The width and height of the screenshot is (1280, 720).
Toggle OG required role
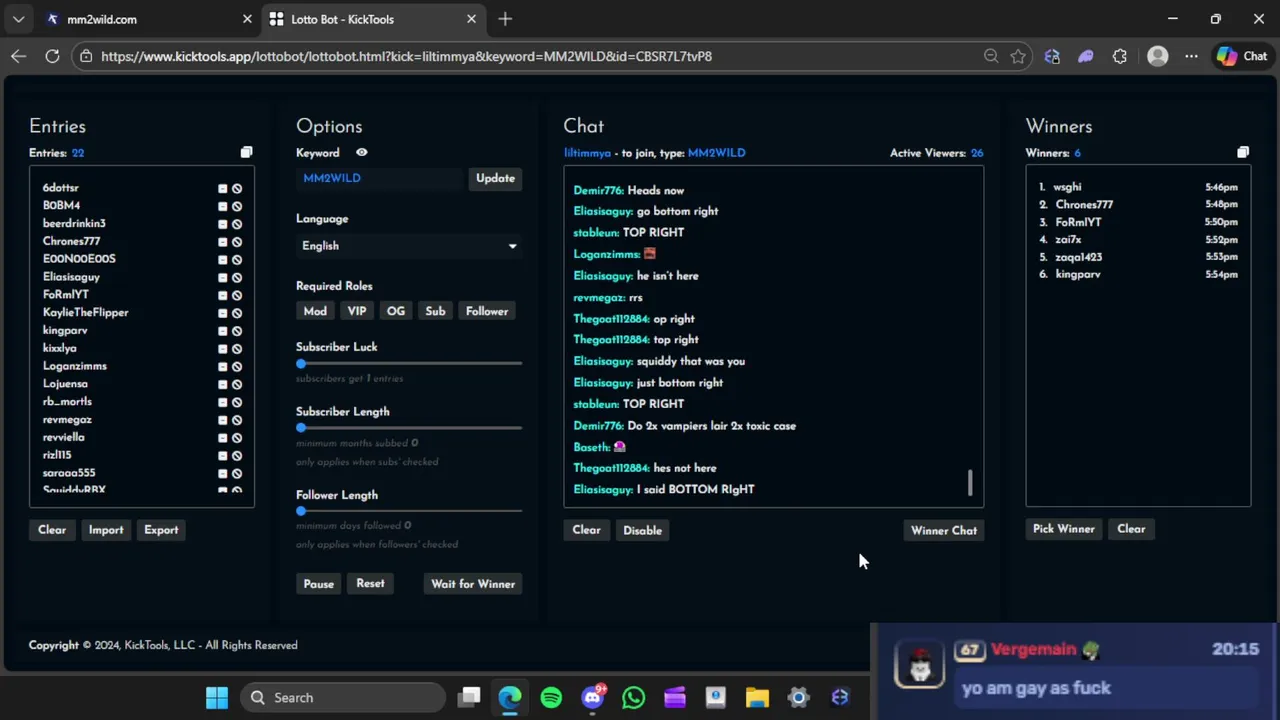tap(396, 311)
